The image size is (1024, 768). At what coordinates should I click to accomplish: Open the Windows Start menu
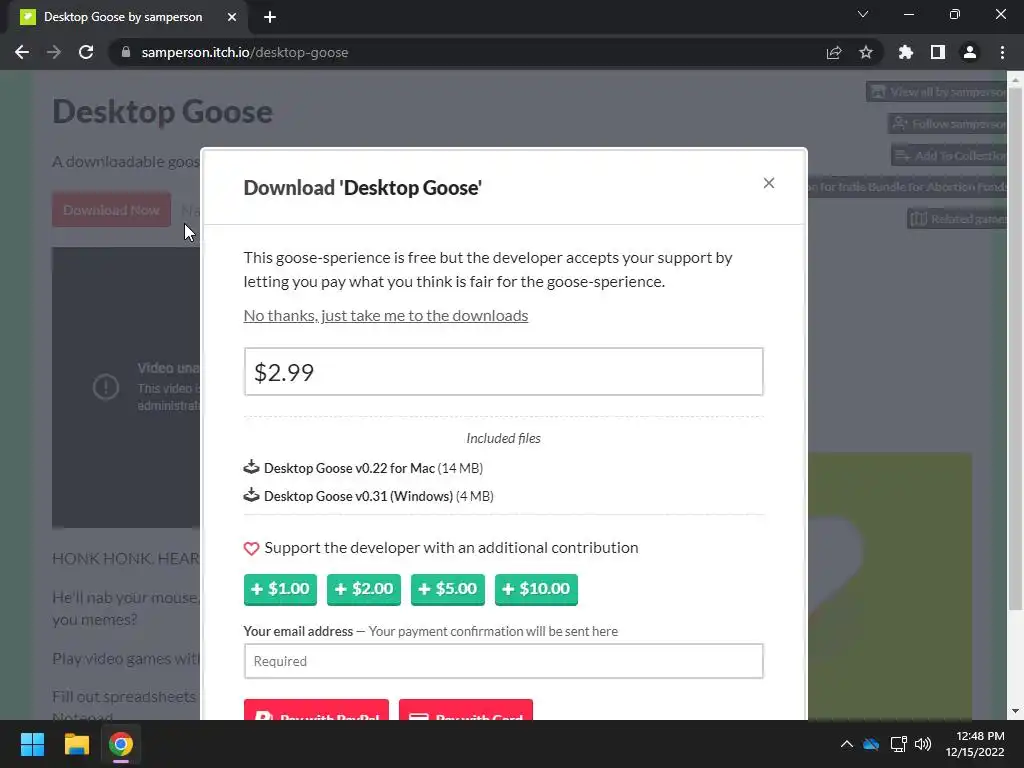[x=32, y=744]
